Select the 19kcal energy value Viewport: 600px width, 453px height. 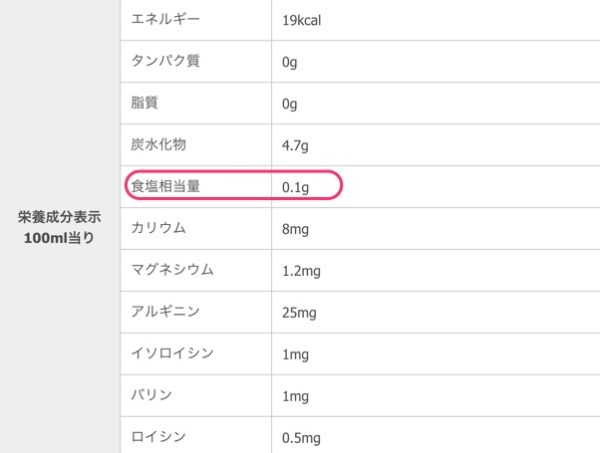click(x=302, y=20)
